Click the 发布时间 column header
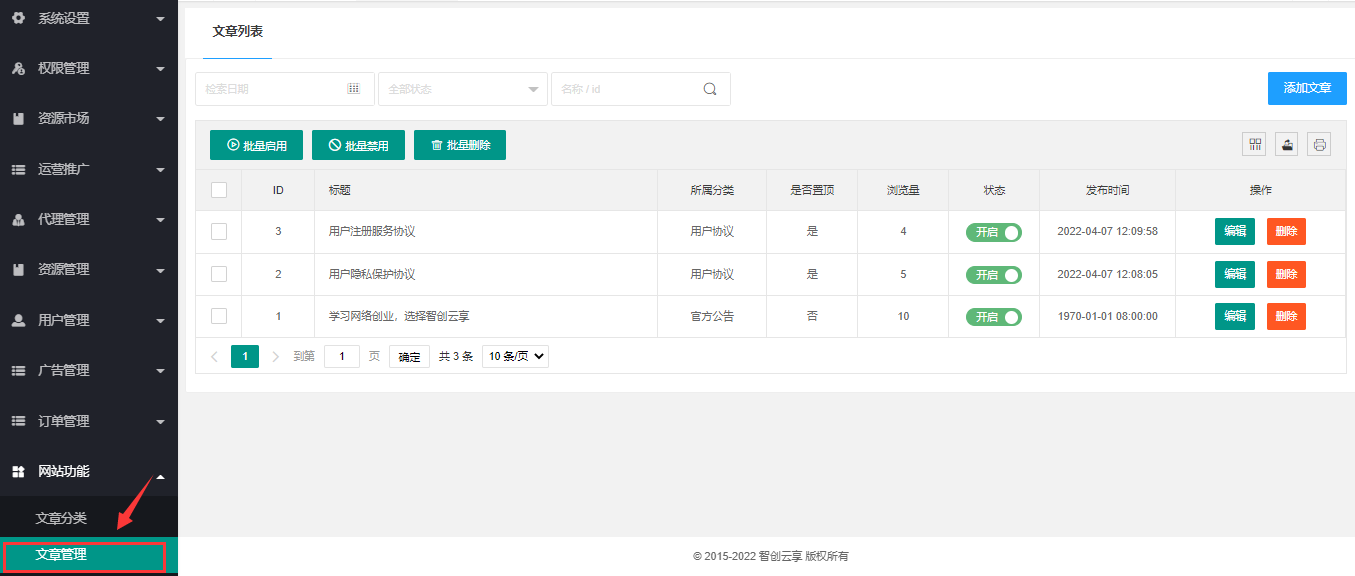The height and width of the screenshot is (576, 1355). [1108, 190]
